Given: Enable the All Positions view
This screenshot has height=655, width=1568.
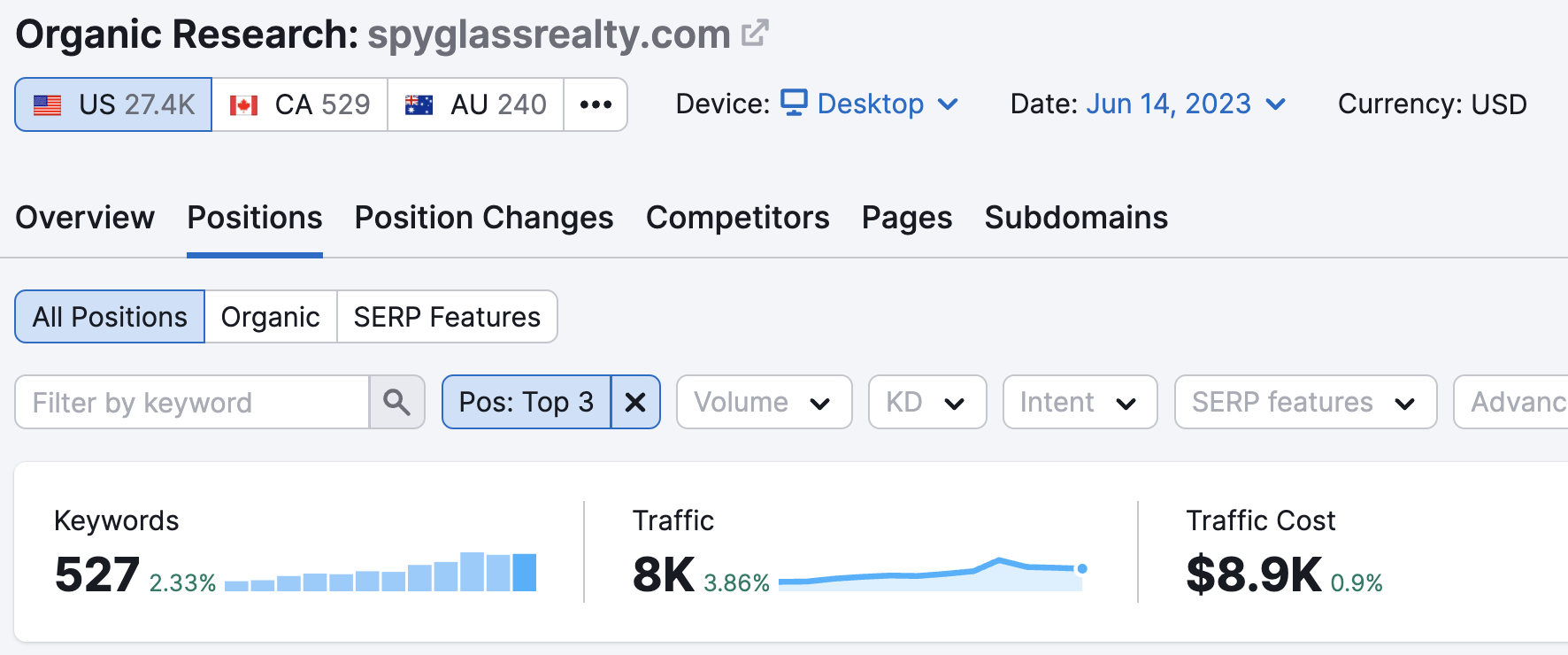Looking at the screenshot, I should 109,316.
